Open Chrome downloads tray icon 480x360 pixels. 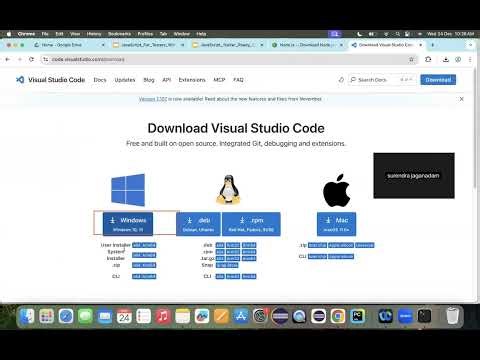446,59
